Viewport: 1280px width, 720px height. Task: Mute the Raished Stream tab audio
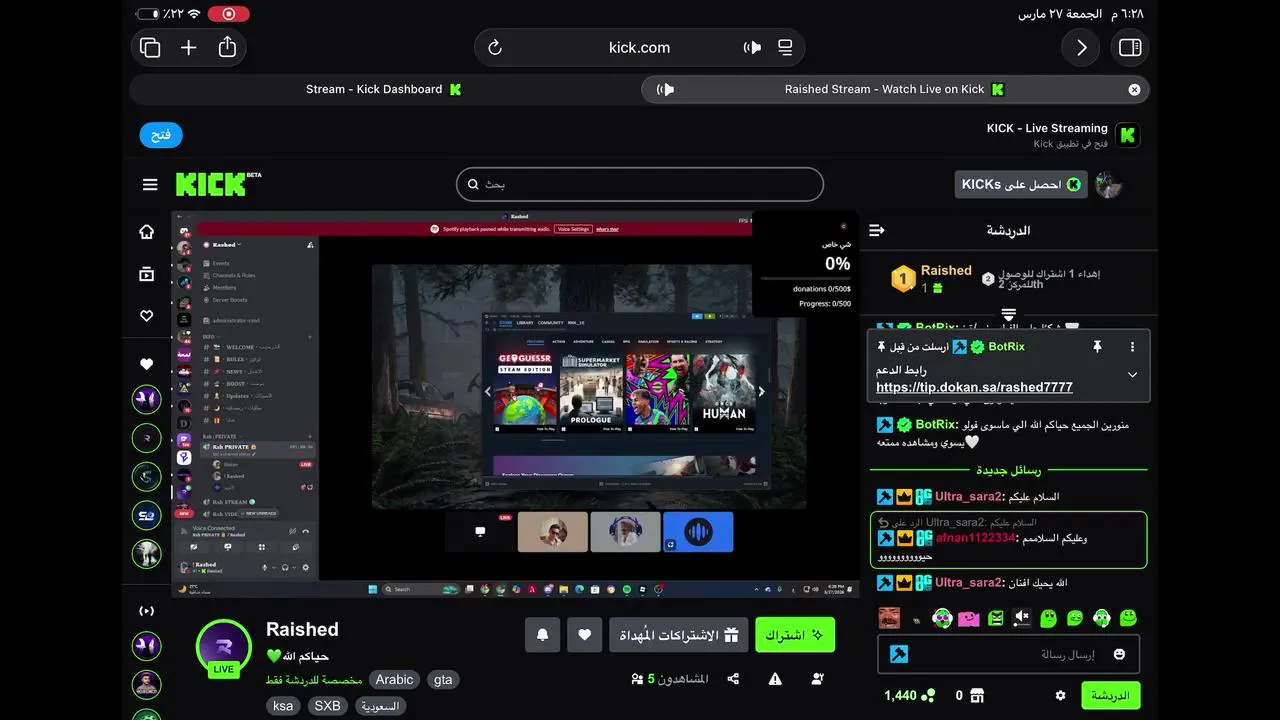point(665,89)
